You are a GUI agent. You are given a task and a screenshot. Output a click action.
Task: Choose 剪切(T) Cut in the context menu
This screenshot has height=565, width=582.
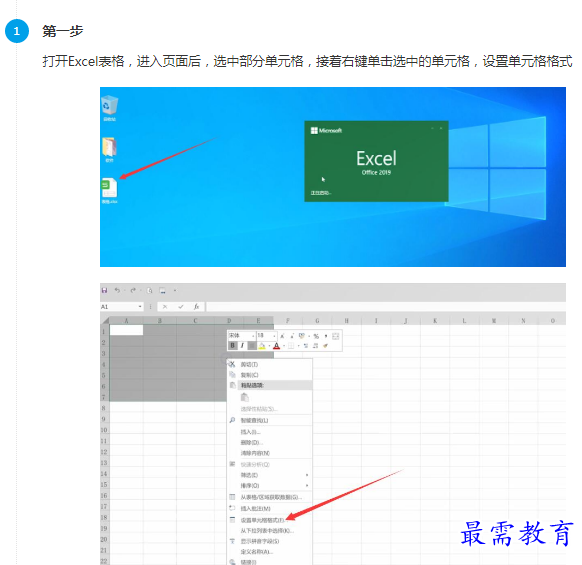pos(270,365)
